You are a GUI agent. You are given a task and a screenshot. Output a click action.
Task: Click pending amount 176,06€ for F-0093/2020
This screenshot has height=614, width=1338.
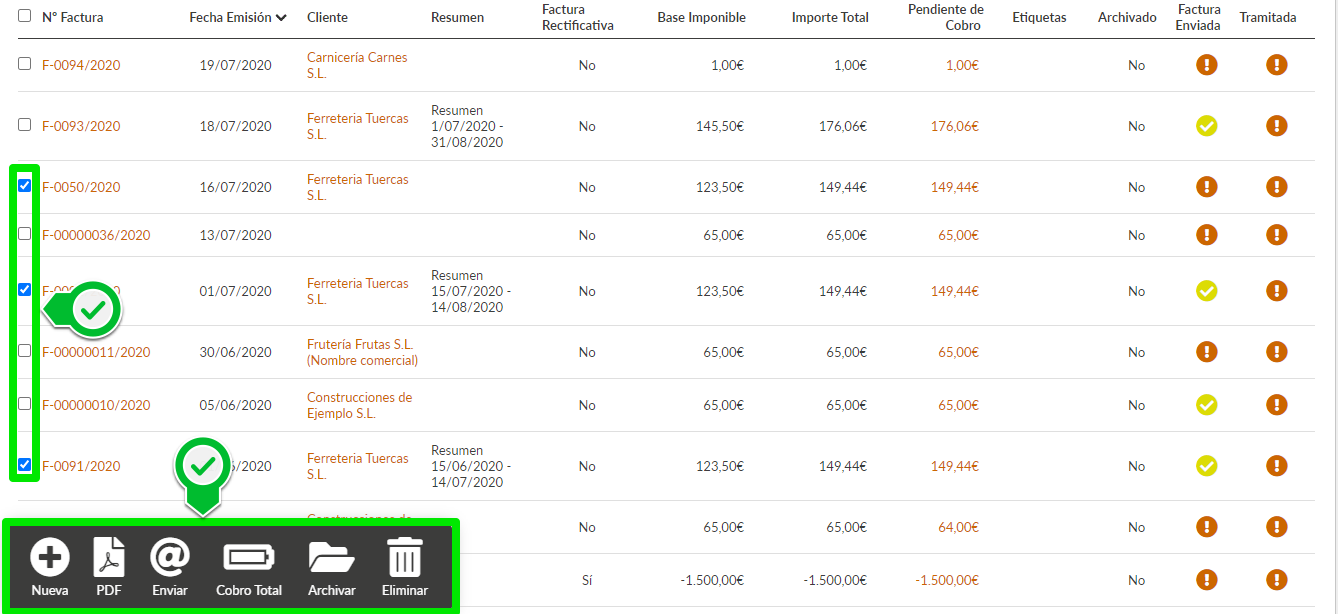coord(954,126)
